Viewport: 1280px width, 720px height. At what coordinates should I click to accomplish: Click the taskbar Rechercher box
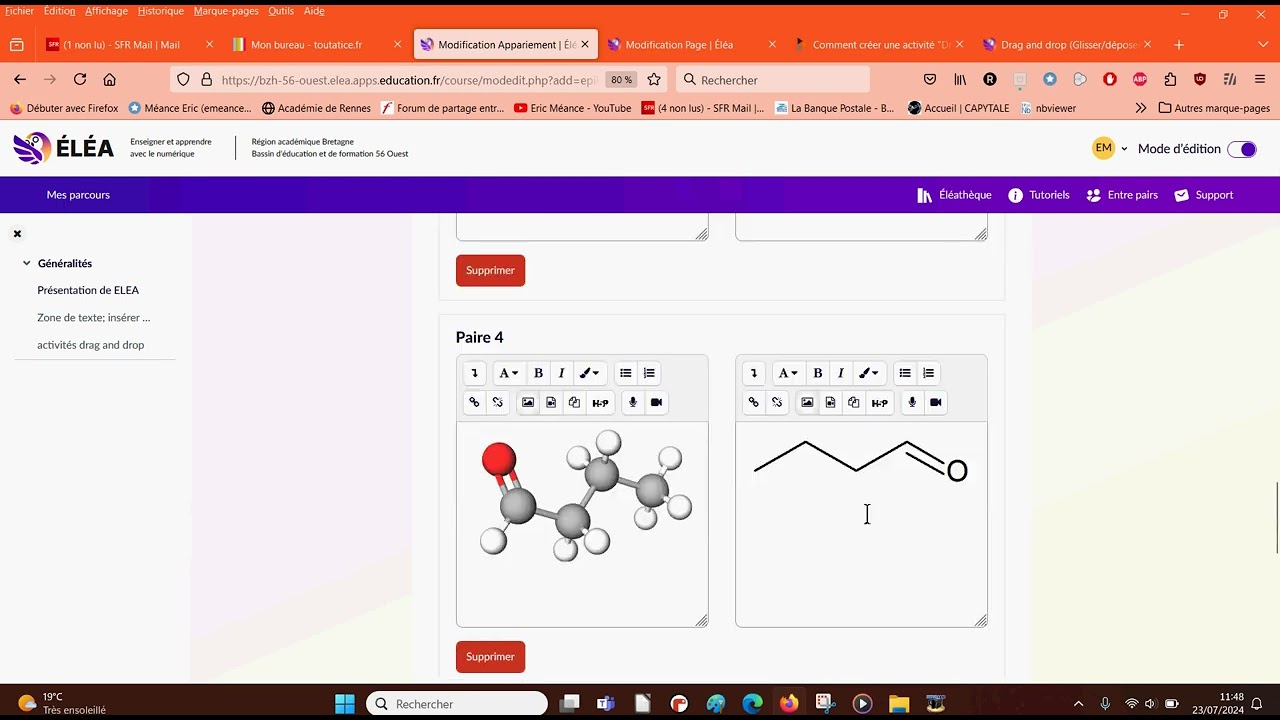coord(457,704)
